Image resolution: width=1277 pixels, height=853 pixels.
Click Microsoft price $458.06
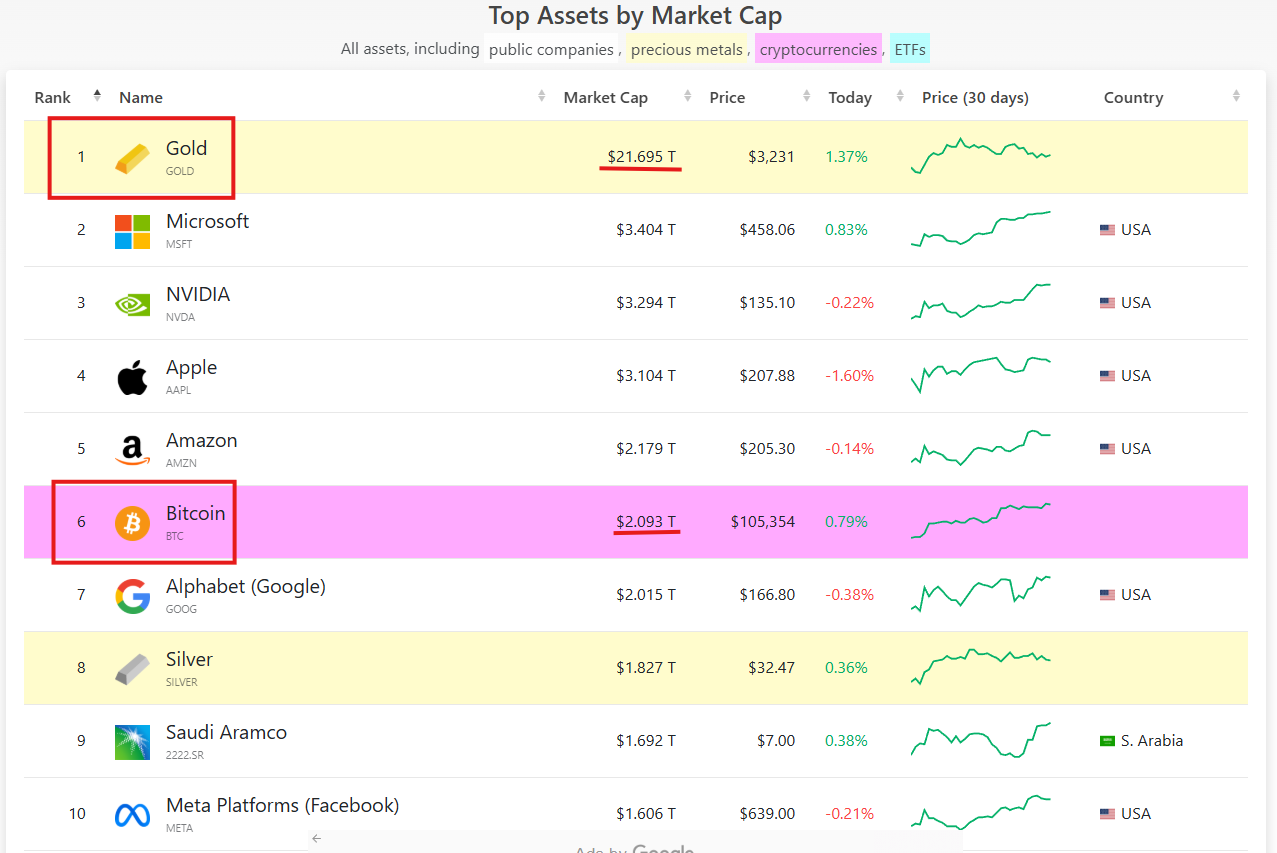pos(767,230)
